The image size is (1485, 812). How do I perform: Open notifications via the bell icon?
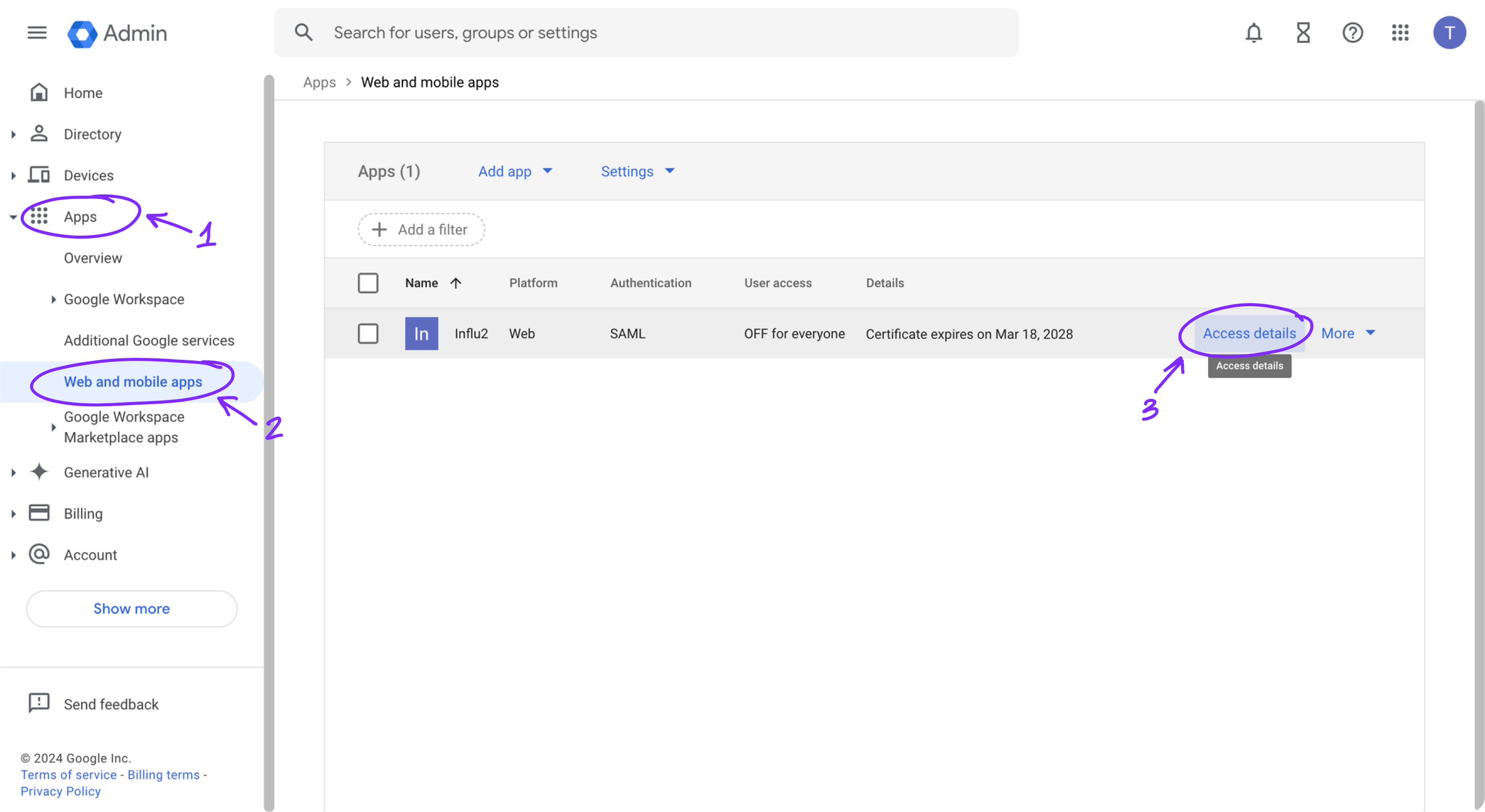click(1254, 33)
